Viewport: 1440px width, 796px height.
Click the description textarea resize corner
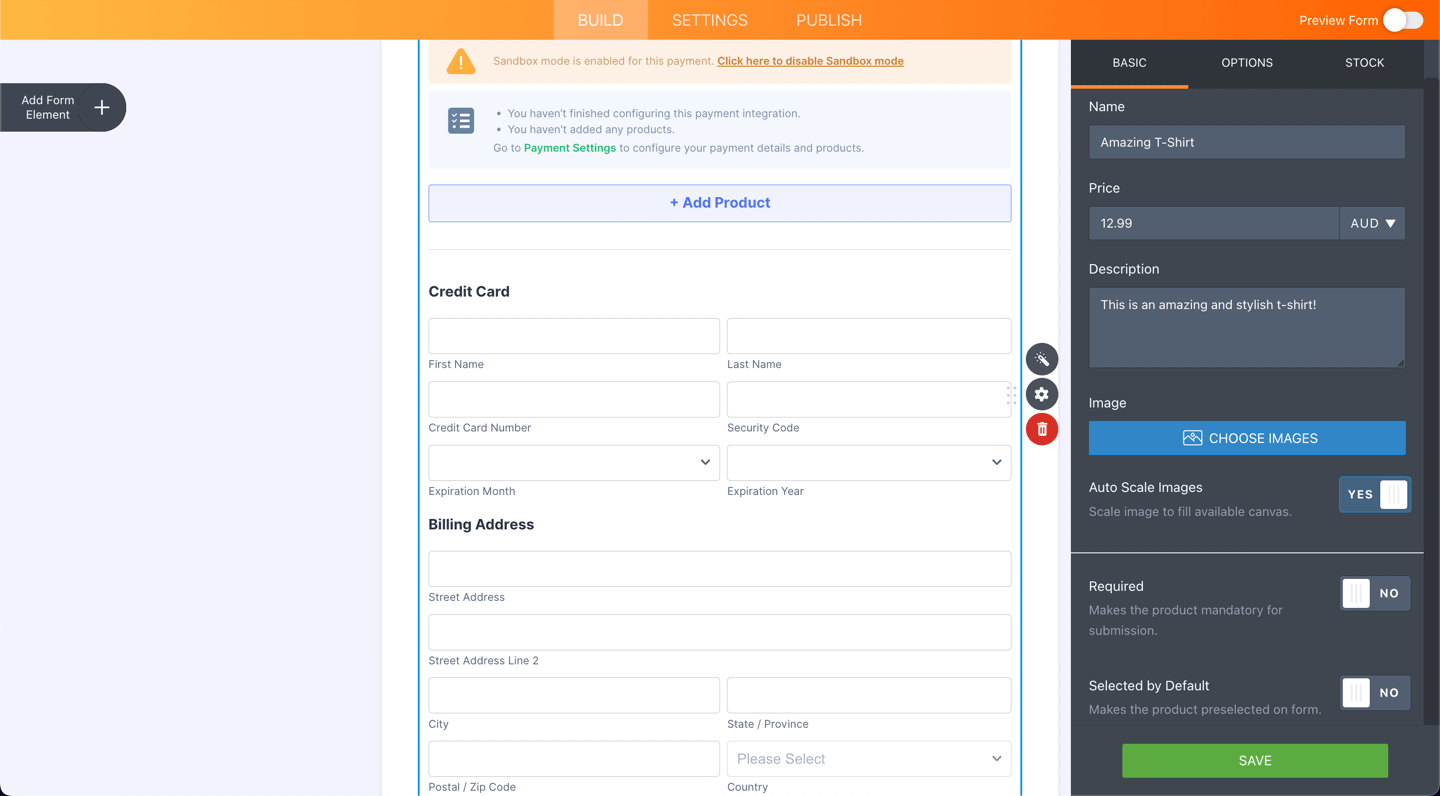[1400, 362]
